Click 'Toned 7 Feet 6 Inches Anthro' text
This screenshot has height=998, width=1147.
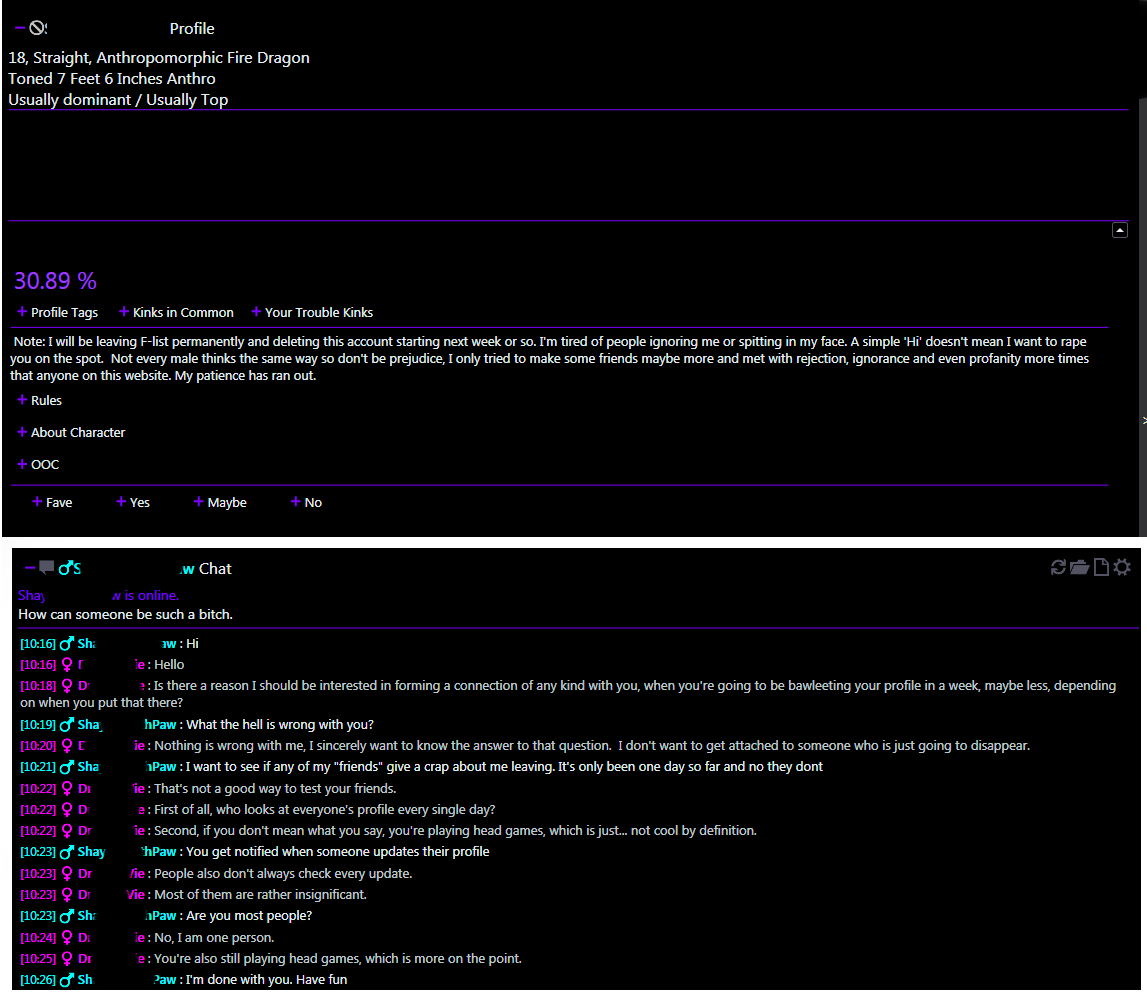(112, 78)
